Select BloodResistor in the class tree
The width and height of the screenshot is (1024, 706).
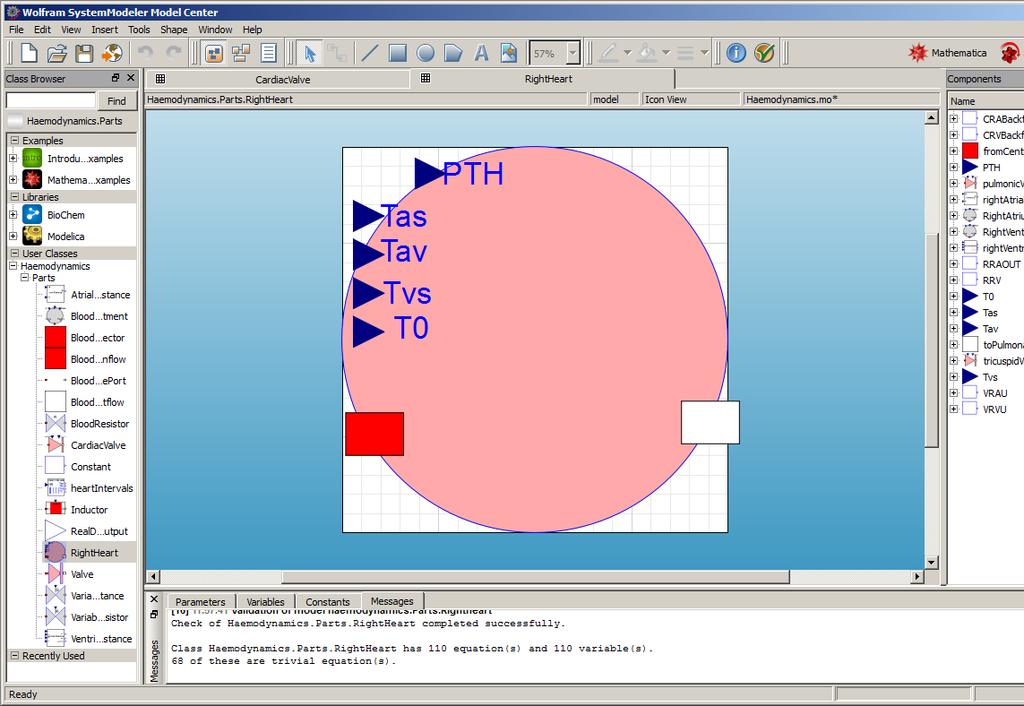tap(100, 423)
